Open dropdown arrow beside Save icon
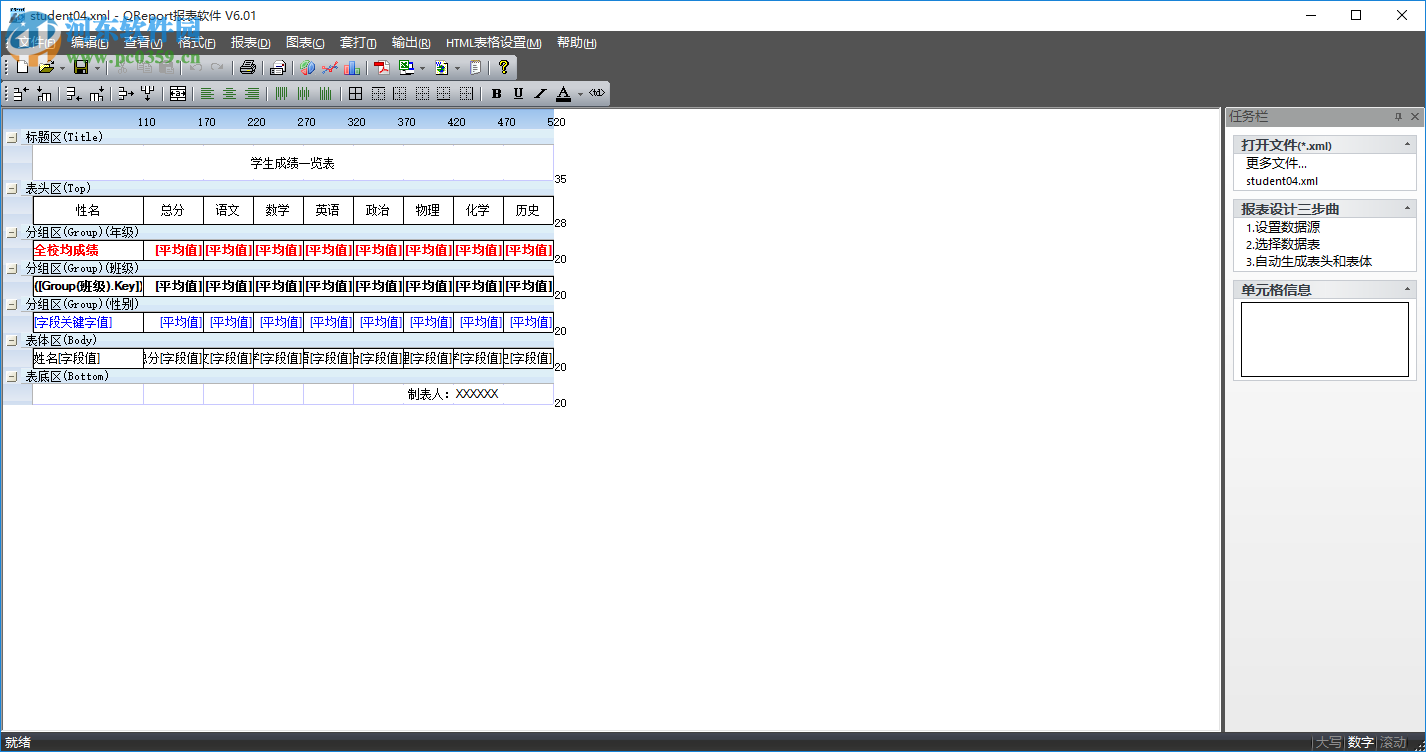 coord(97,68)
